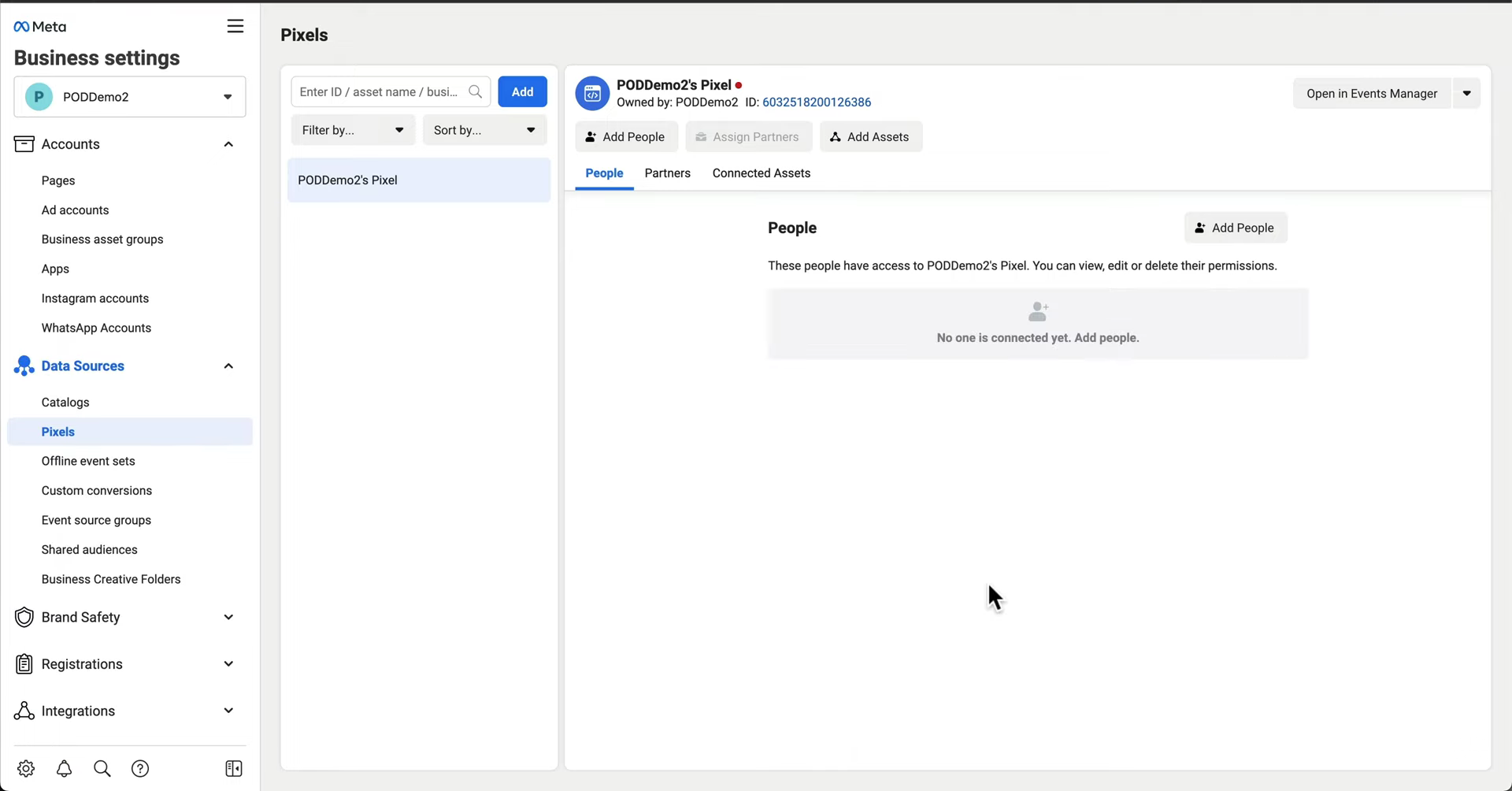Click the Data Sources icon
This screenshot has width=1512, height=791.
(x=24, y=366)
